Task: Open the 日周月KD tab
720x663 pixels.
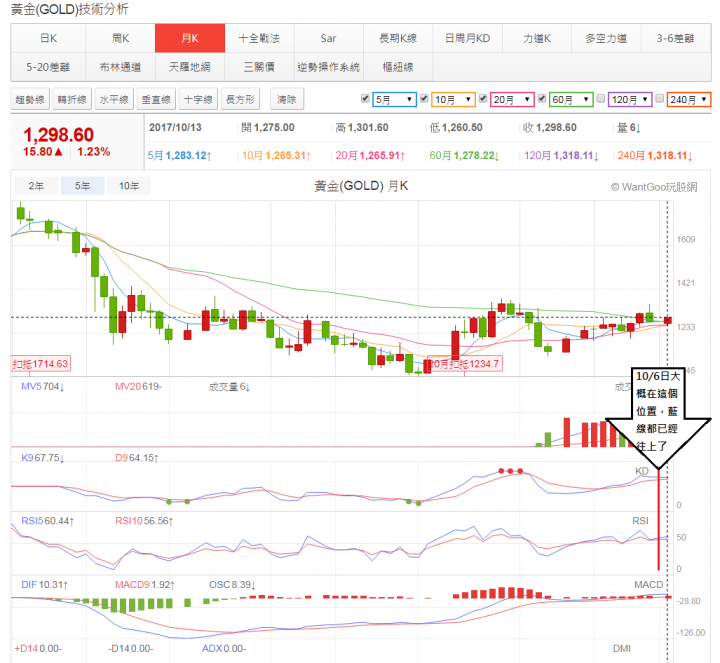Action: (x=467, y=38)
